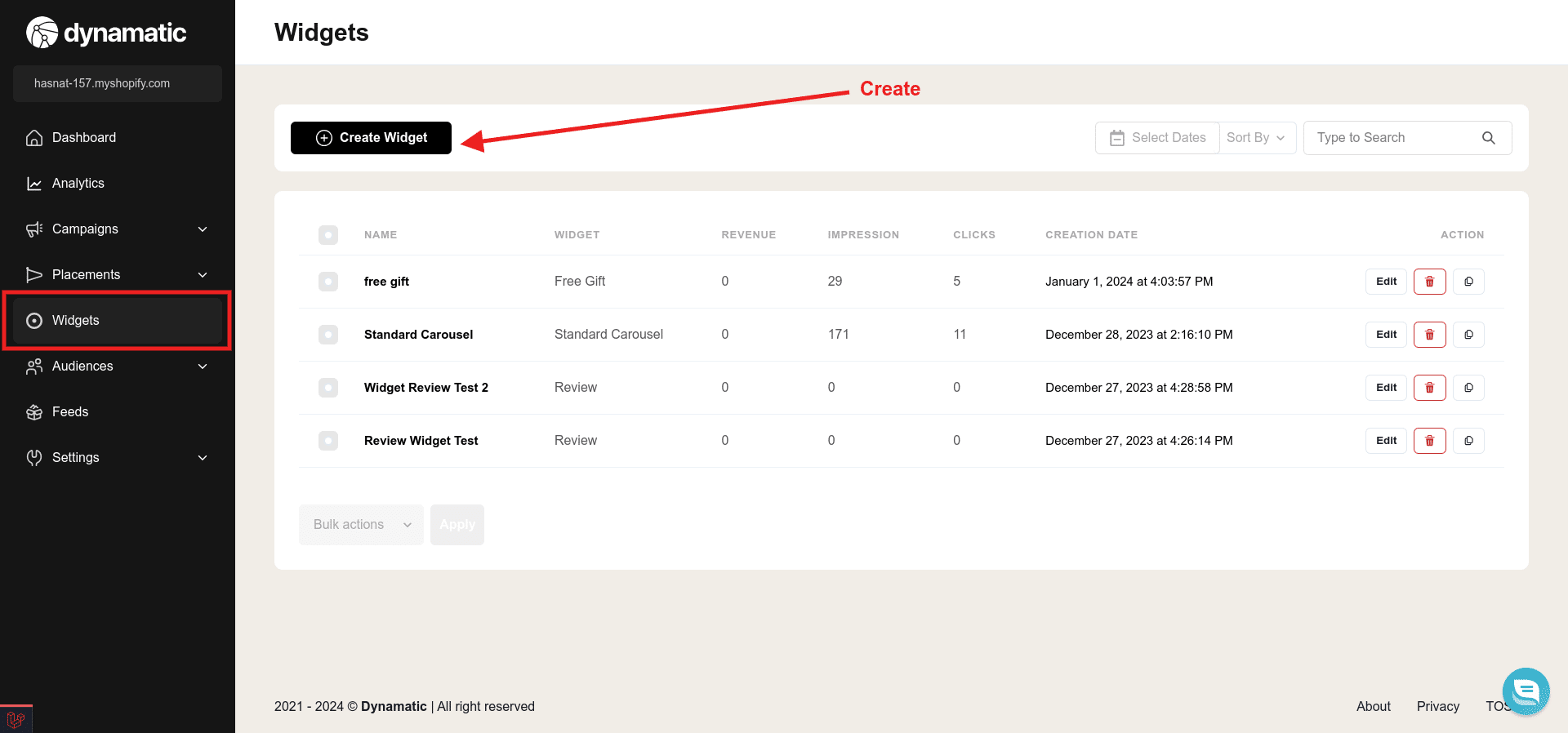Image resolution: width=1568 pixels, height=733 pixels.
Task: Open the Widgets sidebar item
Action: (x=118, y=321)
